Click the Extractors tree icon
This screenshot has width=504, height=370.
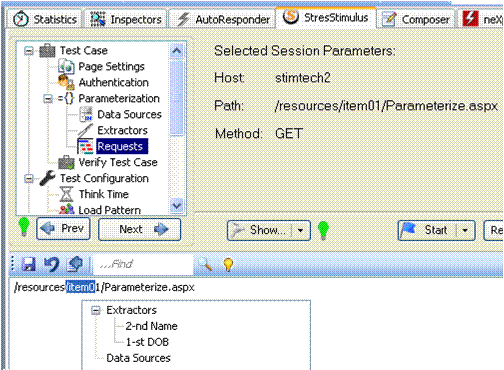coord(85,130)
